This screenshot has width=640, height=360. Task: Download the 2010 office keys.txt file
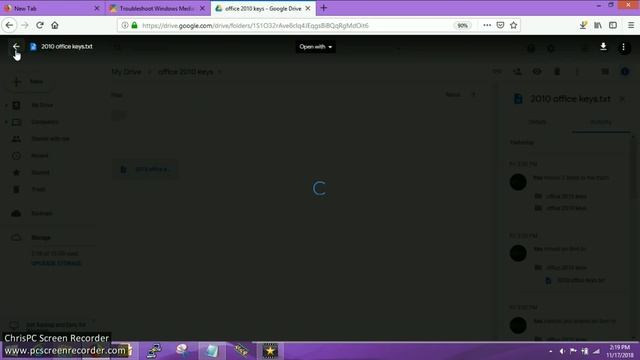point(603,47)
